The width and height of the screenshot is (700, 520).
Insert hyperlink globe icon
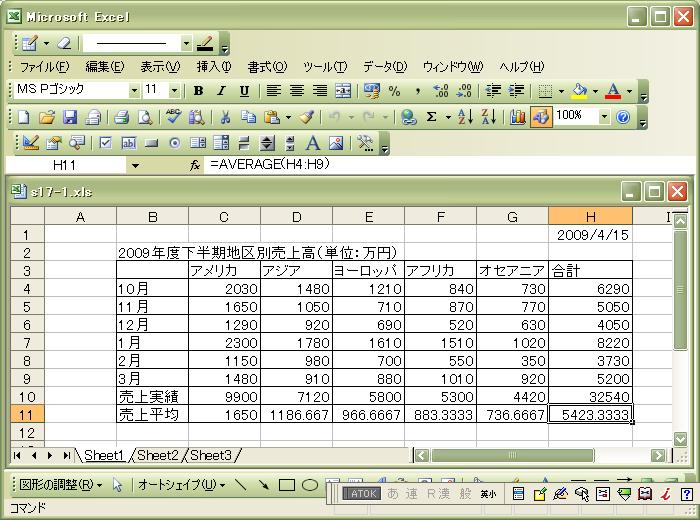(408, 117)
